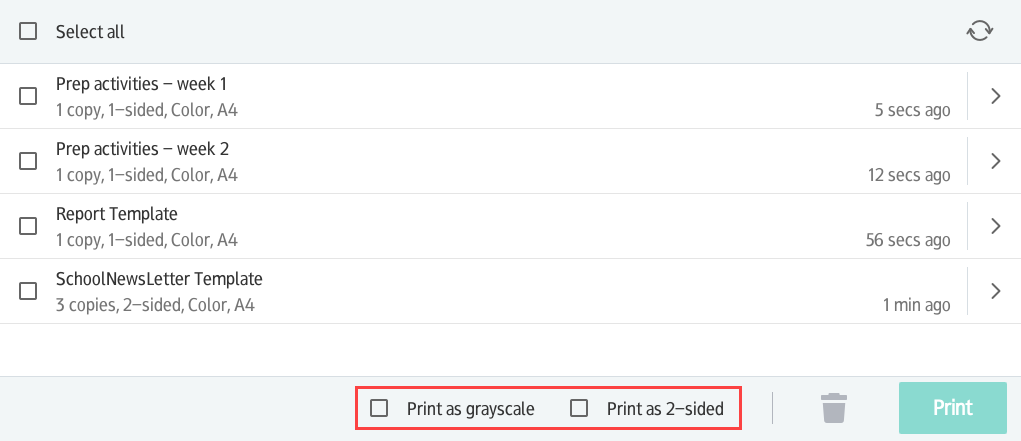1021x441 pixels.
Task: Enable Print as 2-sided option
Action: click(579, 408)
